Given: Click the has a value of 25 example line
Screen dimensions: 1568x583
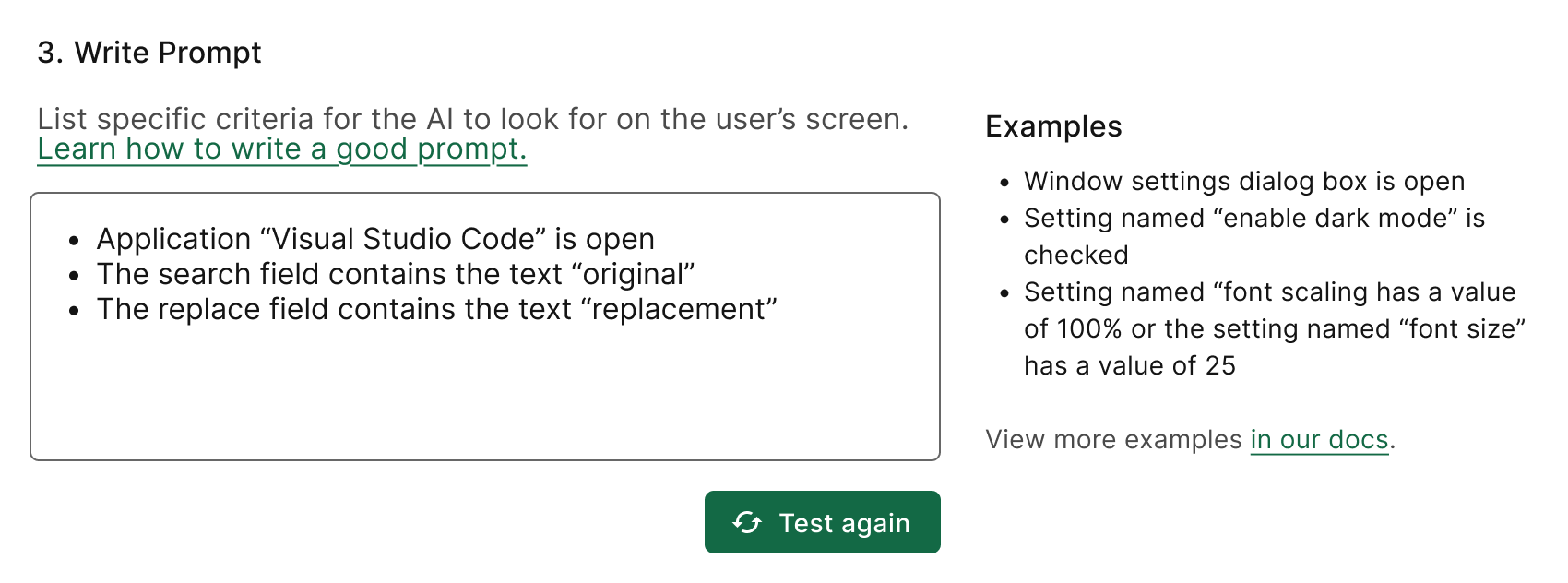Looking at the screenshot, I should (x=1130, y=365).
